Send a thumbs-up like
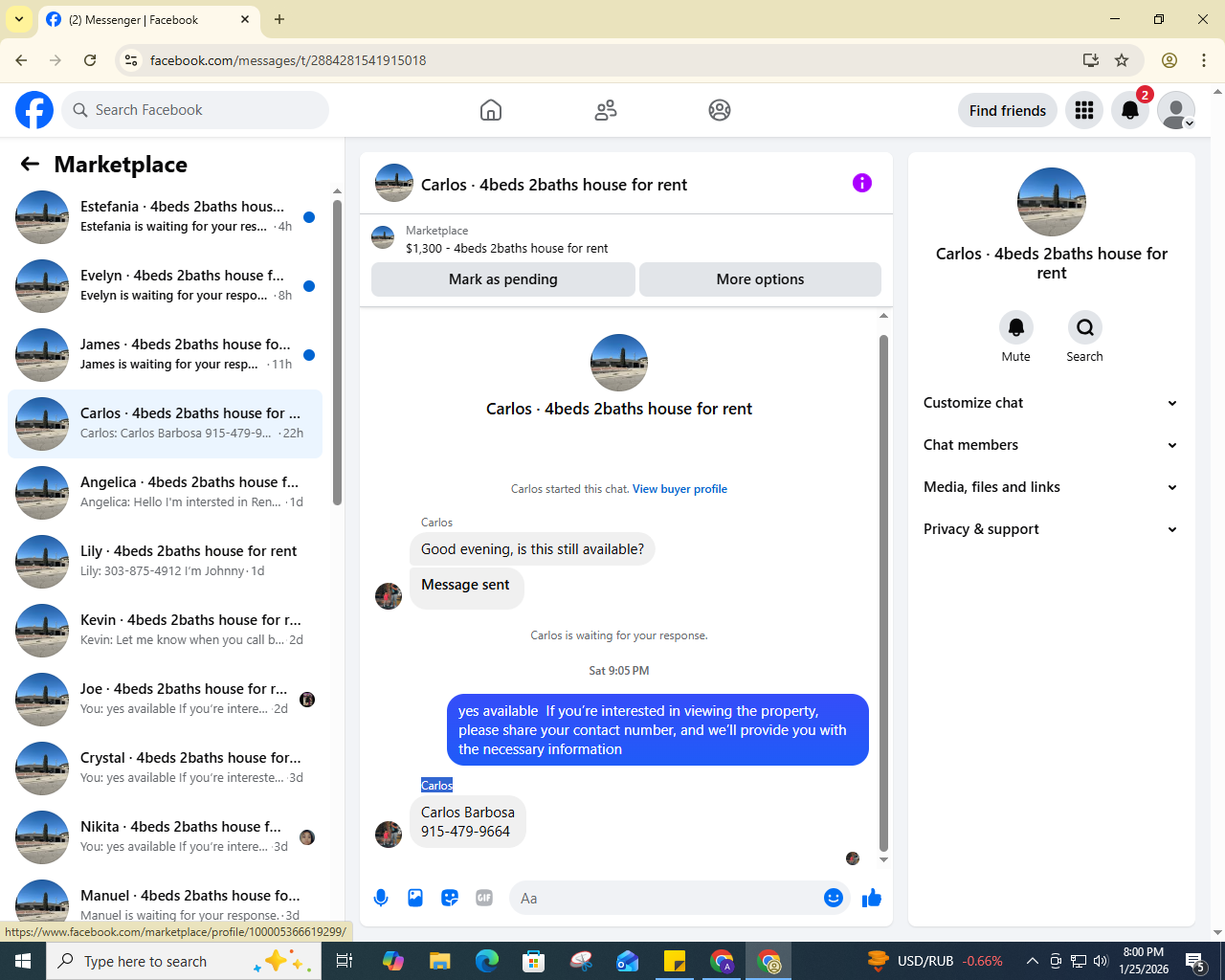 [x=872, y=898]
